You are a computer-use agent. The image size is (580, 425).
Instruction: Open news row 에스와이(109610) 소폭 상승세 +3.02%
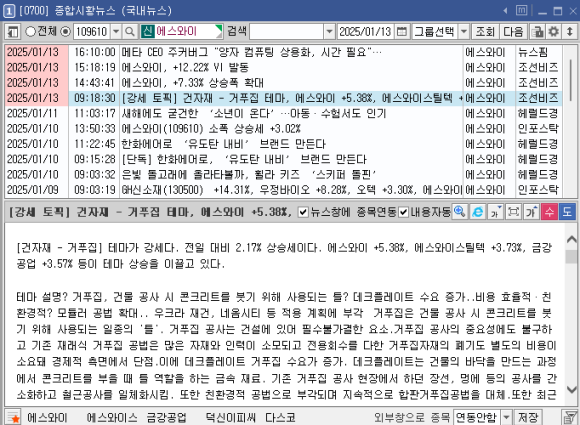283,129
